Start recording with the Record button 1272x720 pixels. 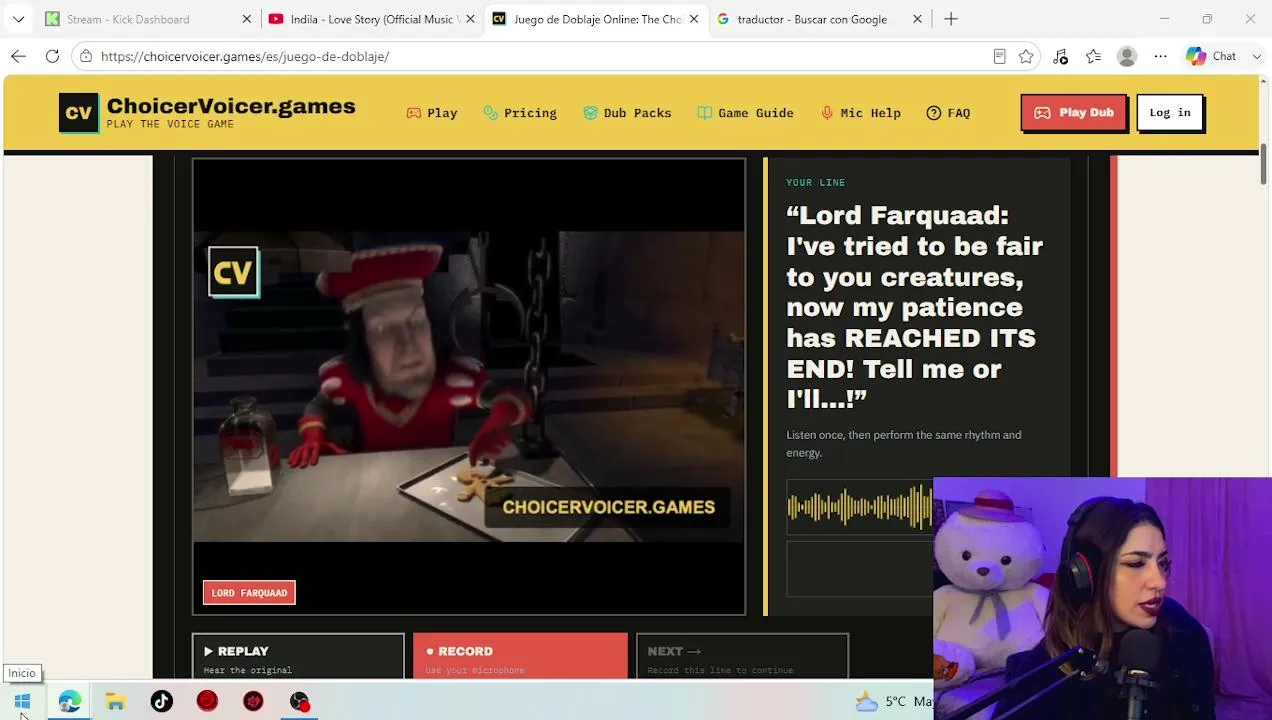tap(520, 657)
